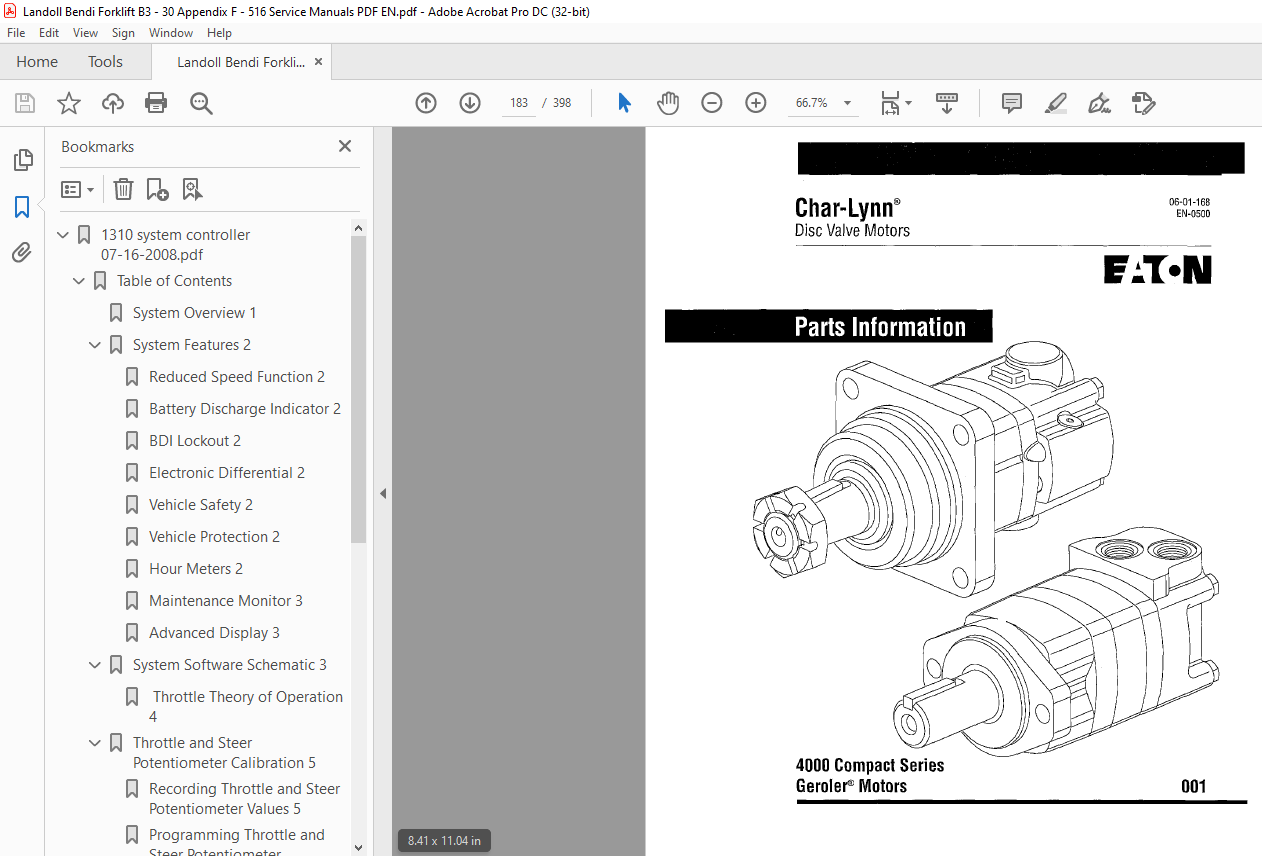Click bookmarks scrollbar down arrow
1262x856 pixels.
pos(359,847)
